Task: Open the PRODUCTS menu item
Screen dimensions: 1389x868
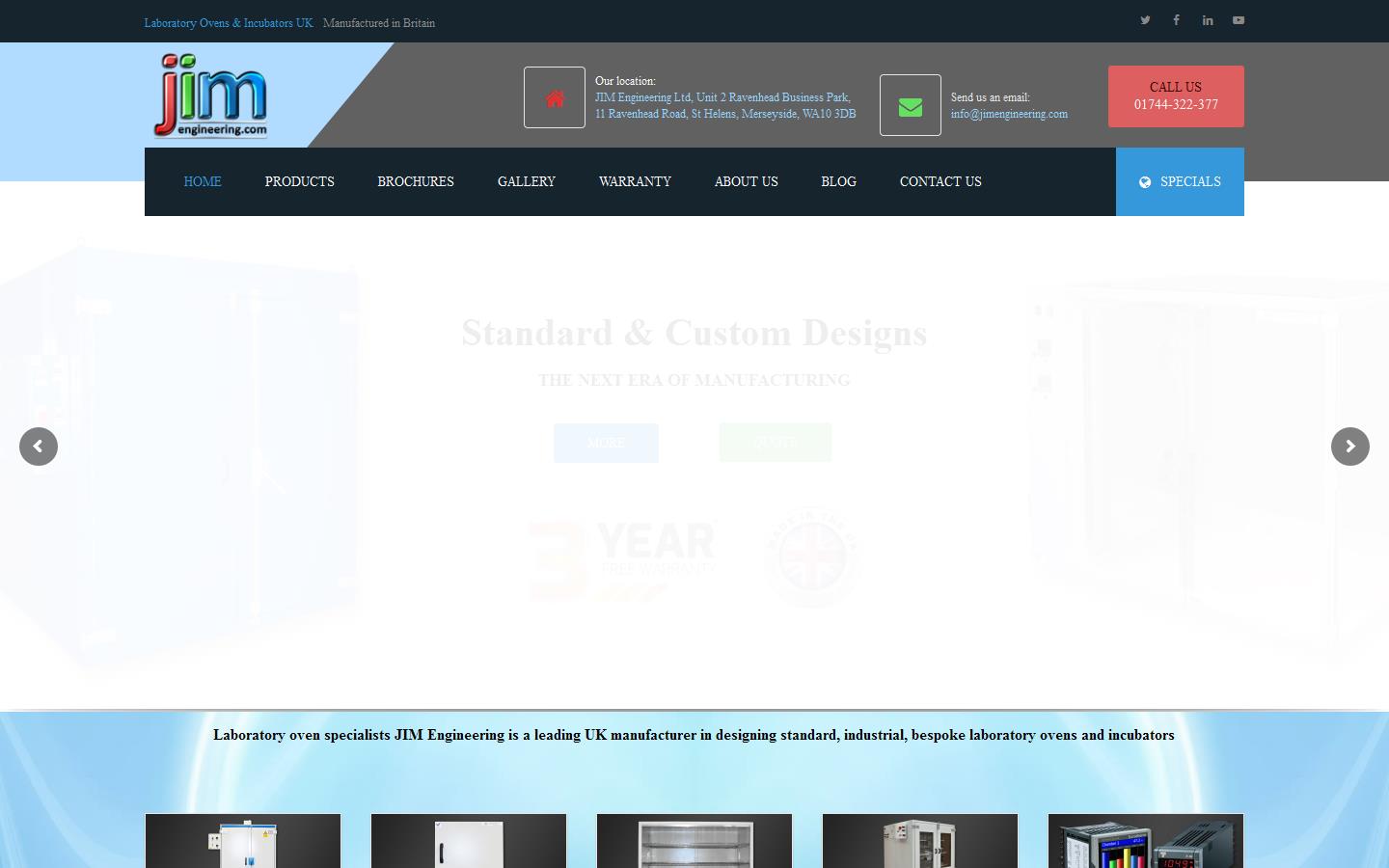Action: tap(299, 181)
